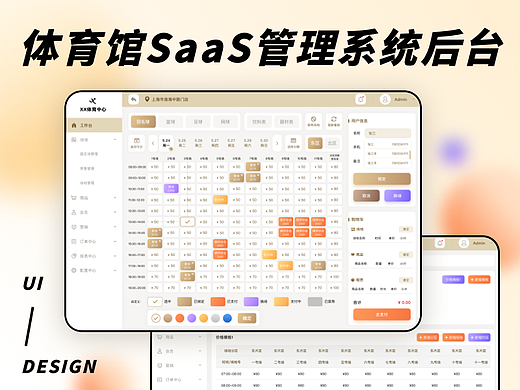This screenshot has width=520, height=390.
Task: Click the purple 换场 button in user panel
Action: pos(397,196)
